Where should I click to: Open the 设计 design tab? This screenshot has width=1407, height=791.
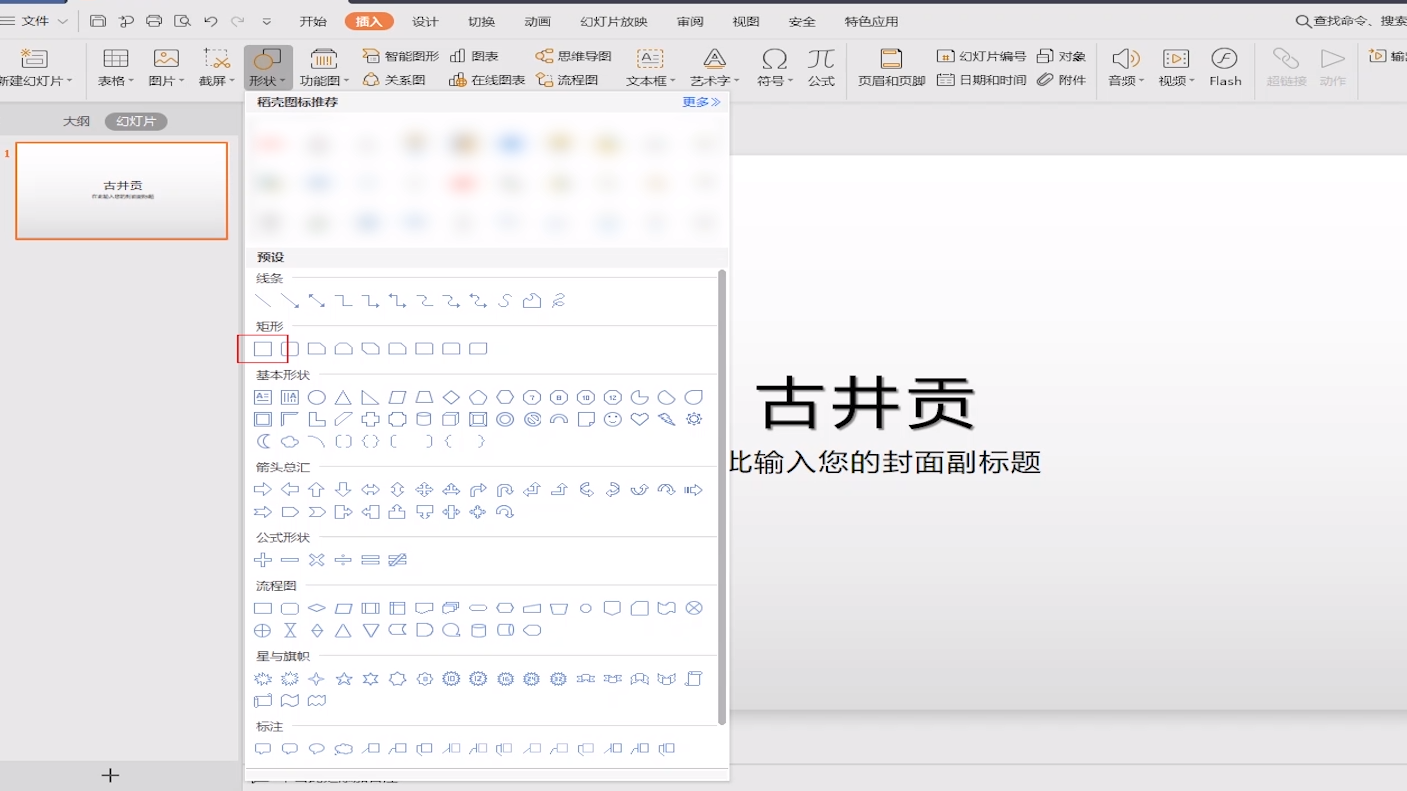tap(425, 21)
